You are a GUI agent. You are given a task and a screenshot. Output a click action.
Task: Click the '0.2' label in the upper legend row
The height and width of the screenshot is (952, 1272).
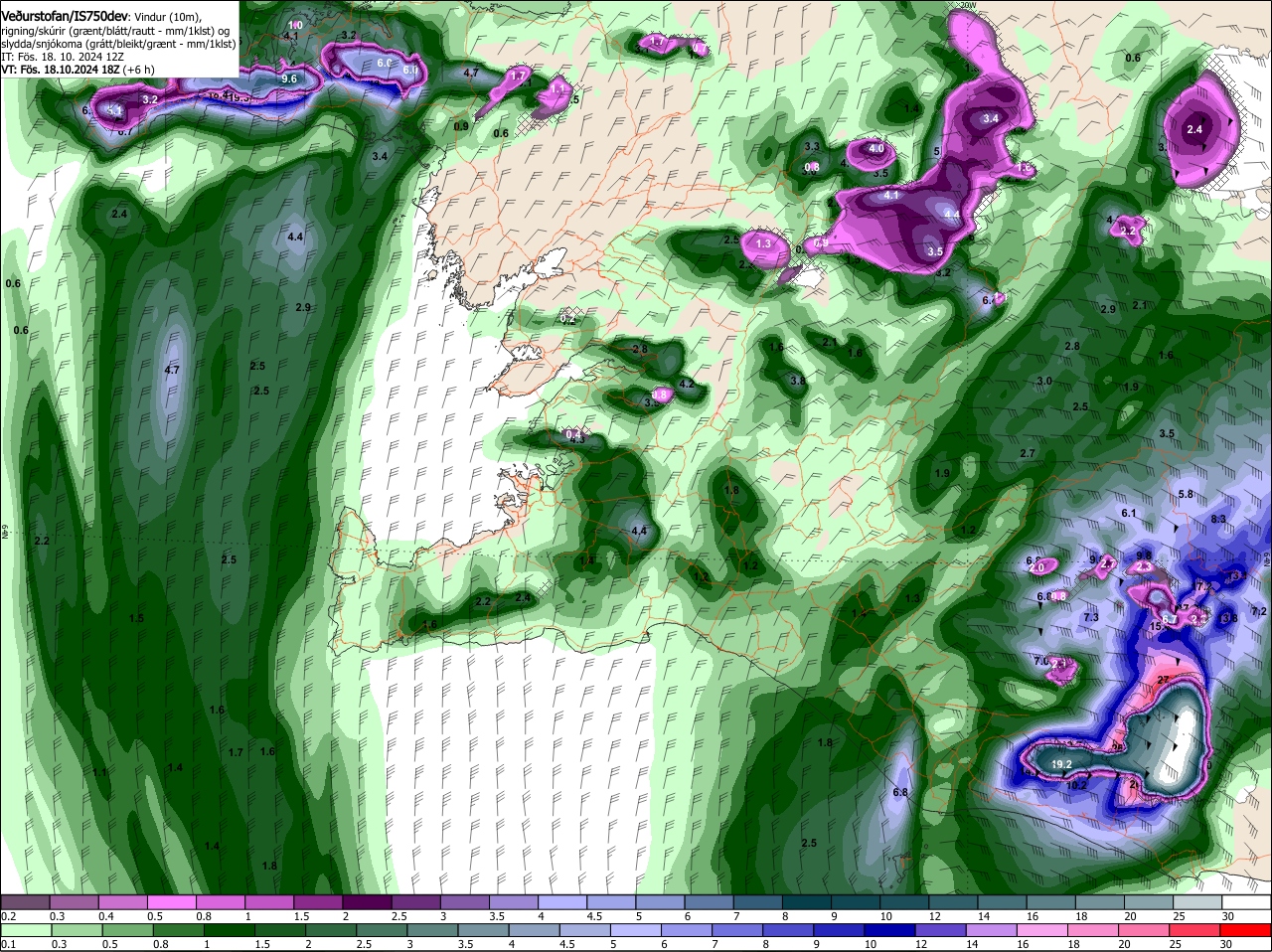coord(9,916)
